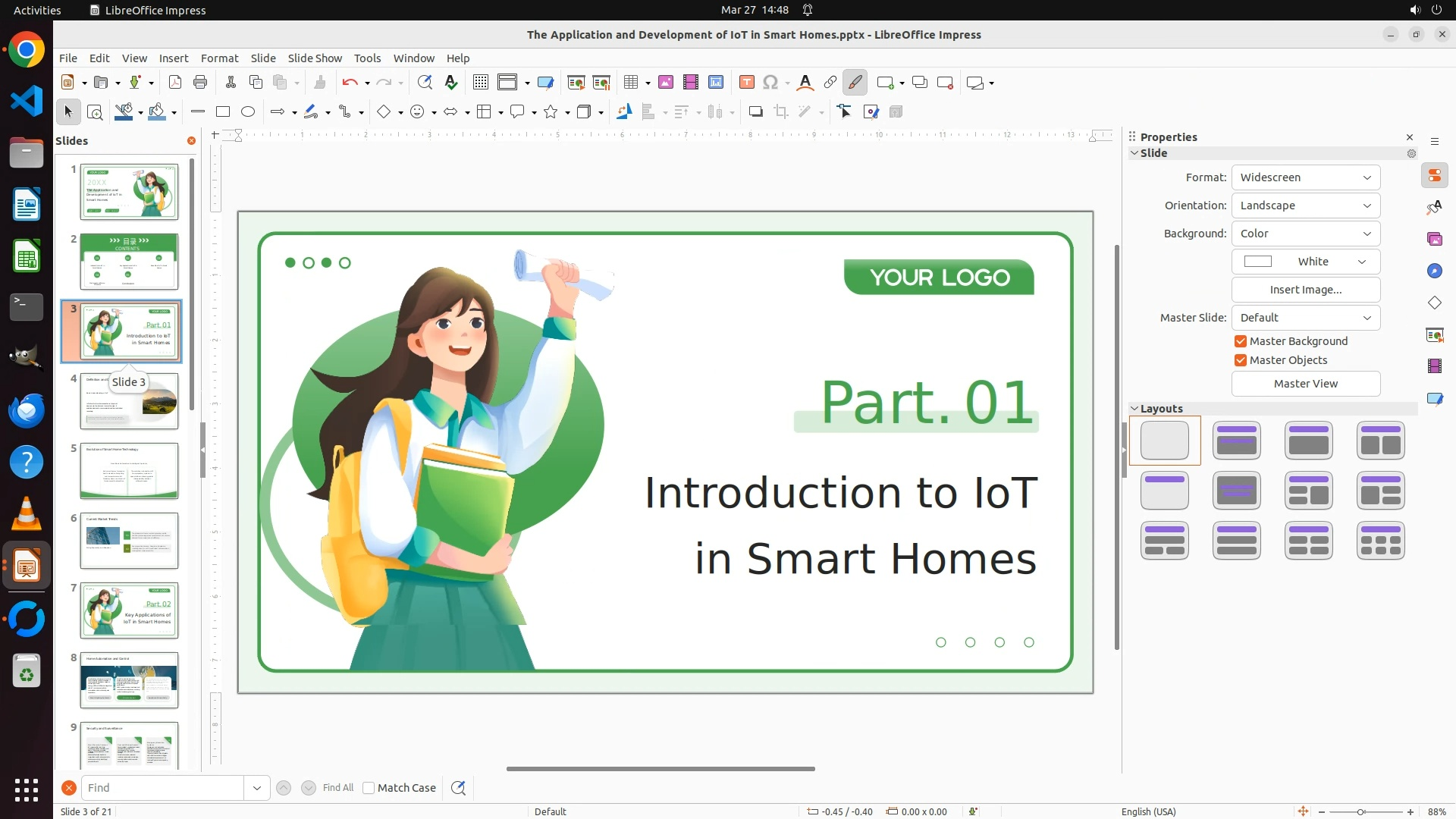Uncheck the Master Background checkbox

1241,341
